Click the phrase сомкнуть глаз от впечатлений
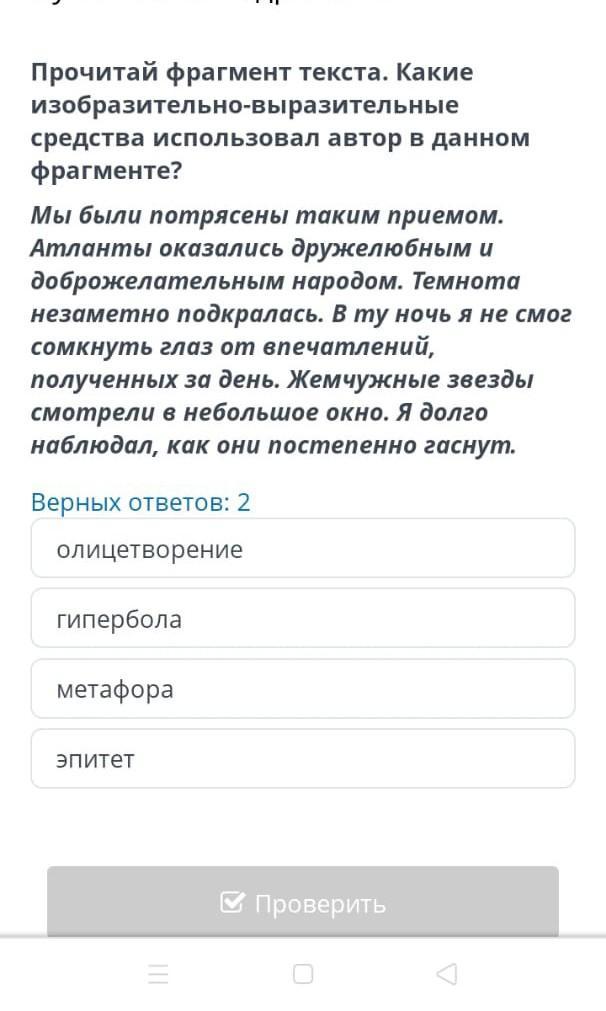Viewport: 606px width, 1011px height. point(233,347)
